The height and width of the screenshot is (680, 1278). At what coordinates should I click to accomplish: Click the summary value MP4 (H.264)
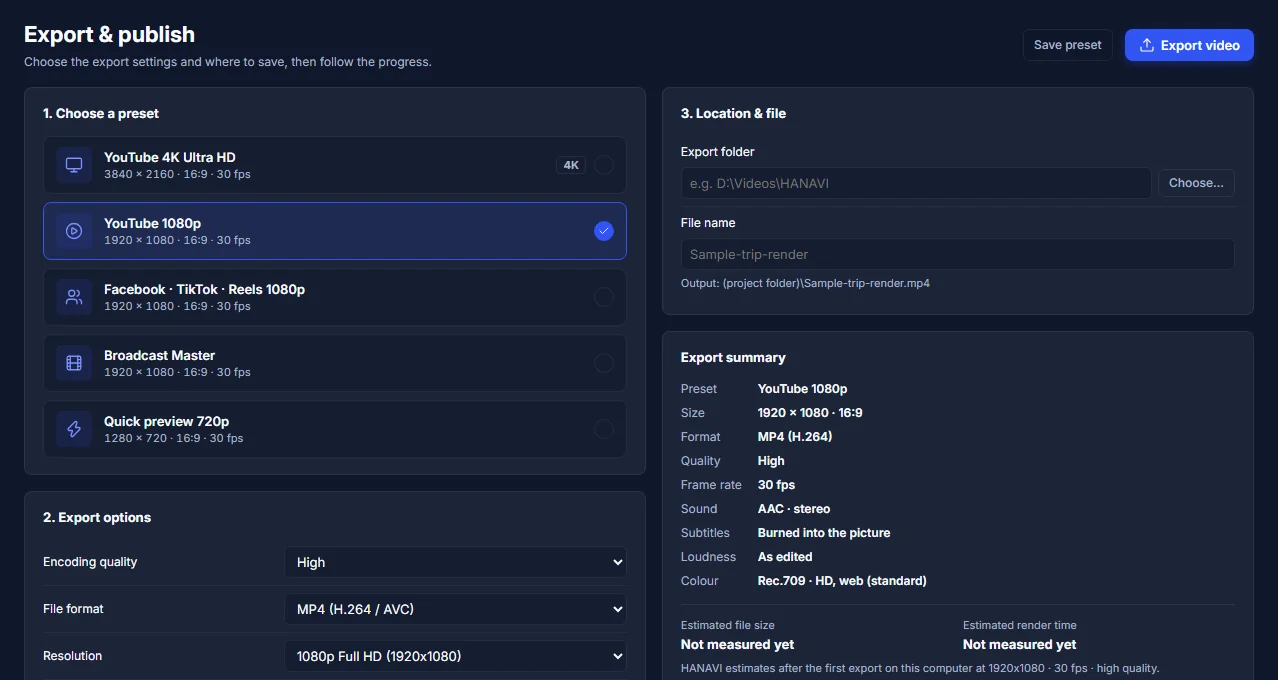[795, 437]
